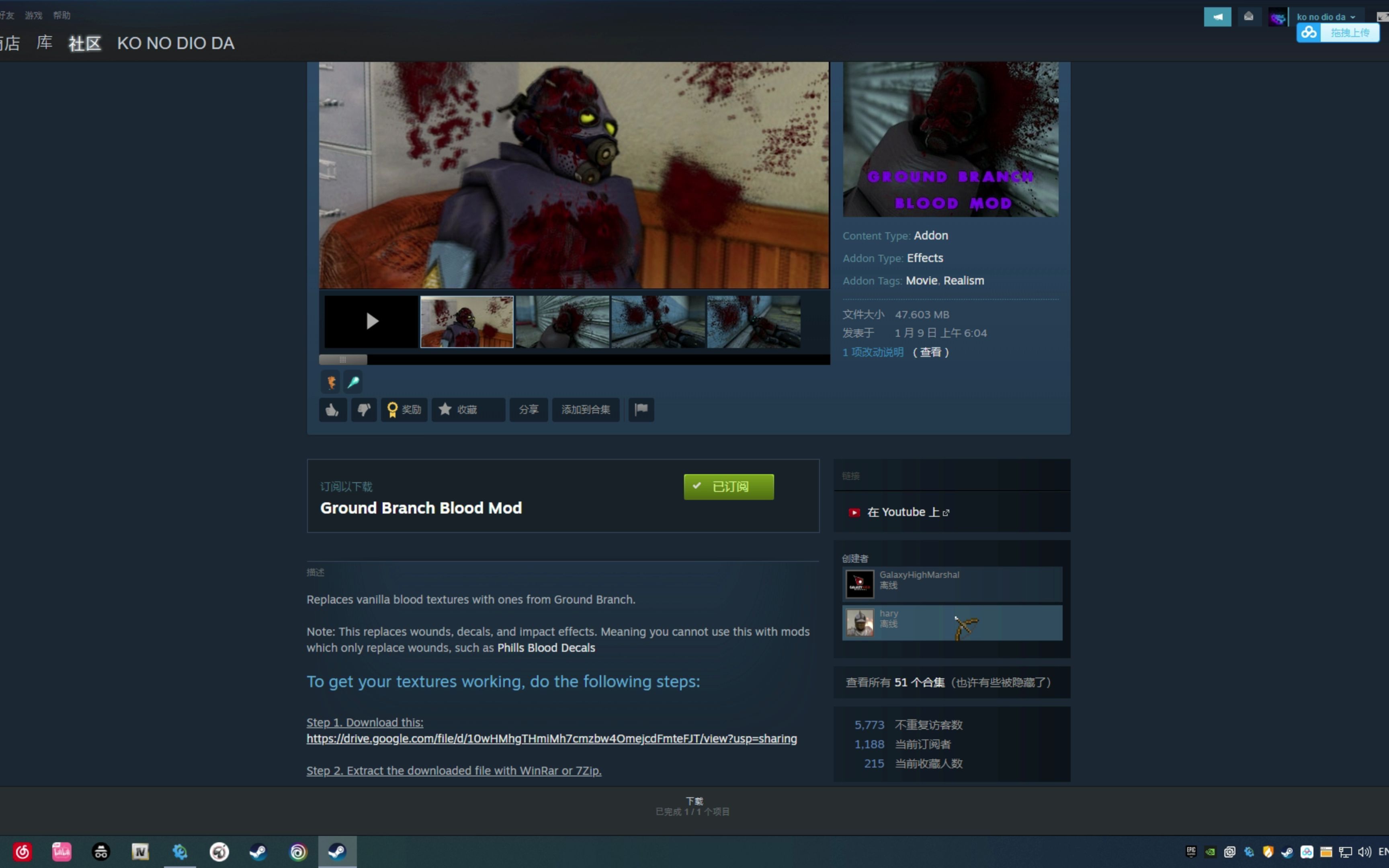The width and height of the screenshot is (1389, 868).
Task: Click the thumbs up rate button
Action: pyautogui.click(x=332, y=409)
